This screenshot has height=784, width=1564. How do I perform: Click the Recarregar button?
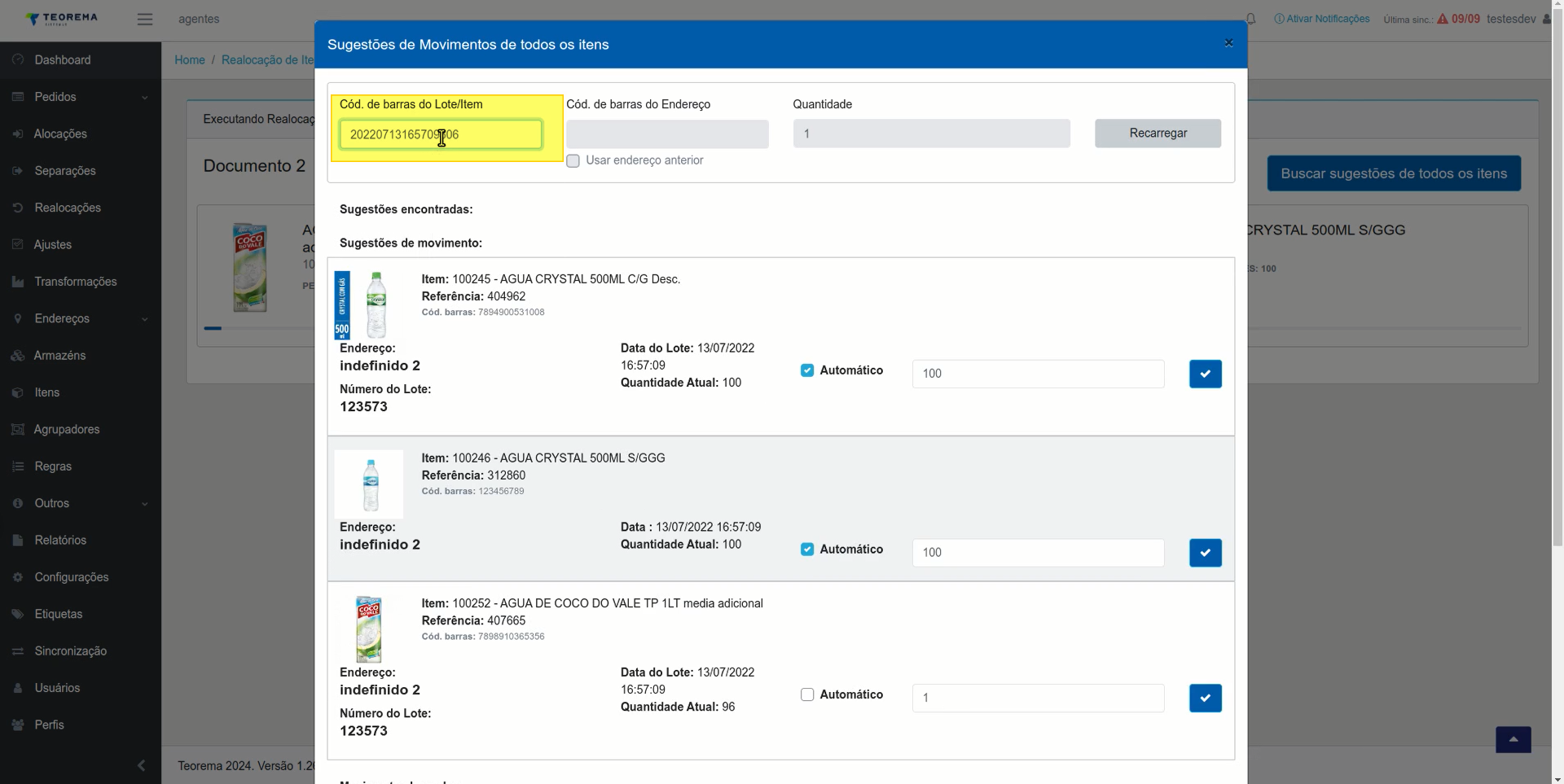1158,134
